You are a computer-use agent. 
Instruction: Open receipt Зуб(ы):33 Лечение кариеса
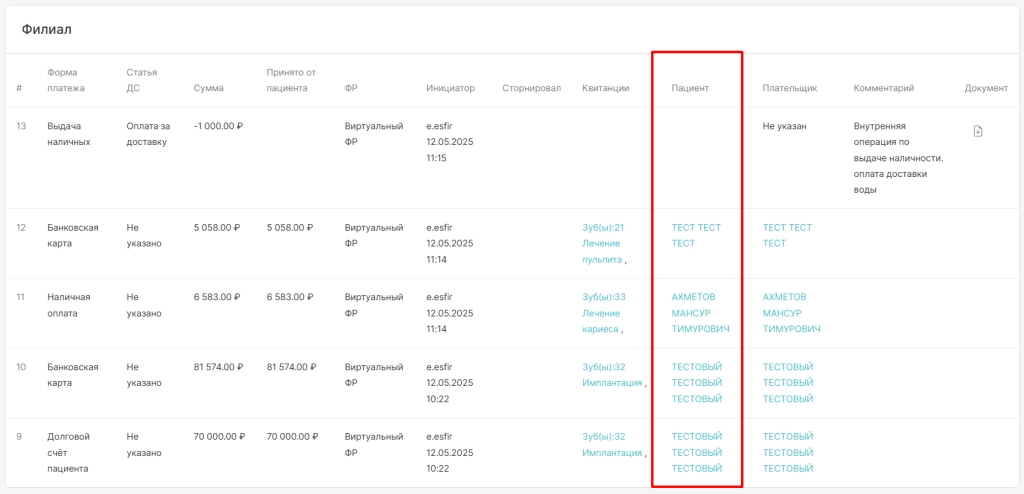603,313
